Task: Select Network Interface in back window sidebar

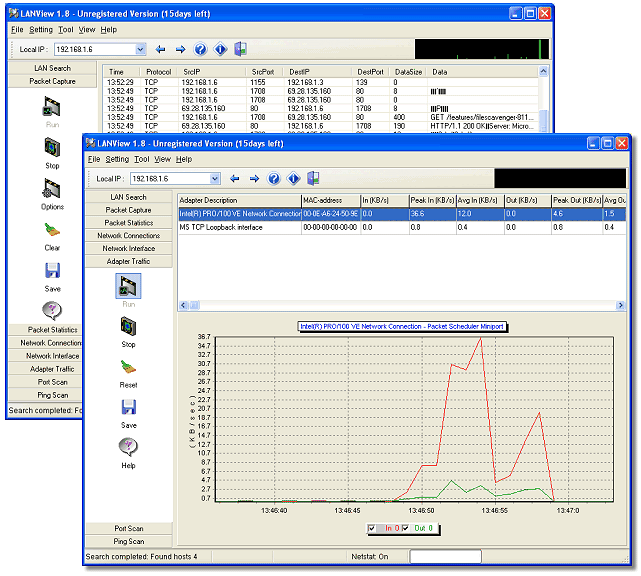Action: click(x=46, y=356)
